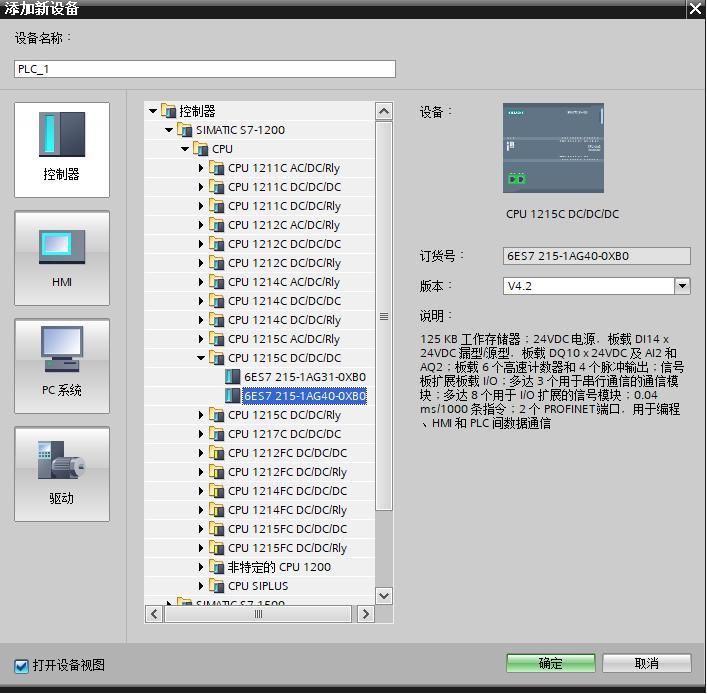Select CPU 1212C DC/DC/Rly tree row
707x694 pixels.
pyautogui.click(x=259, y=263)
